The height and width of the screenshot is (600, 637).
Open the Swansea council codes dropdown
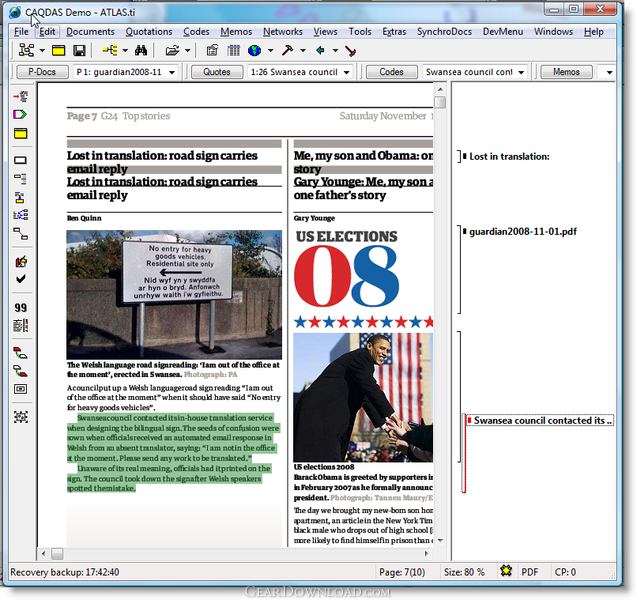click(x=521, y=72)
